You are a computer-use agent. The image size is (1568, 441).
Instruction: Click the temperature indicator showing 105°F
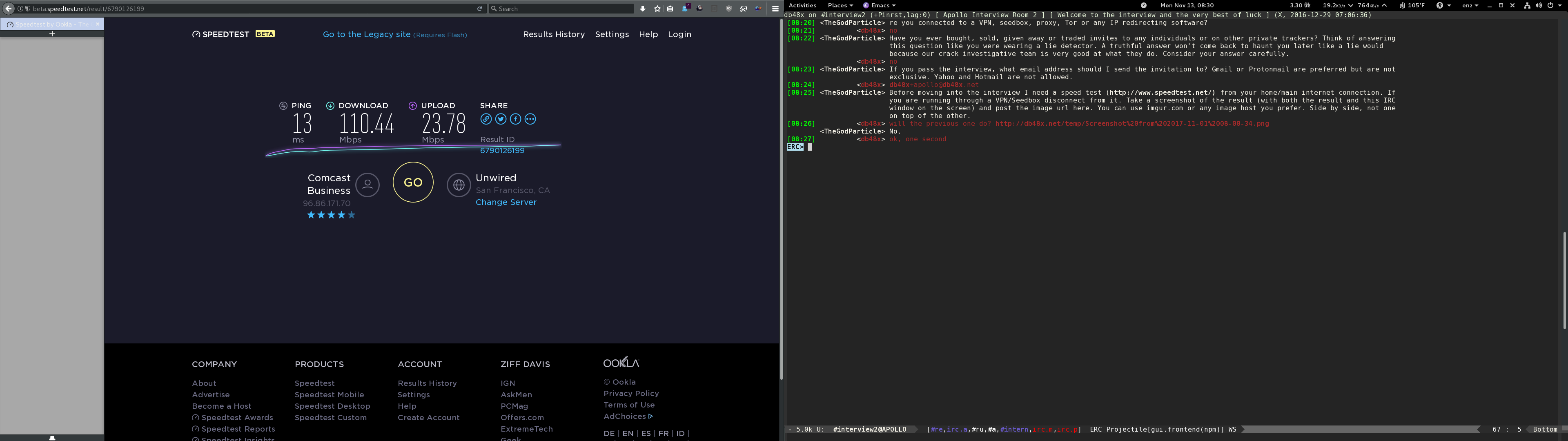click(1412, 5)
